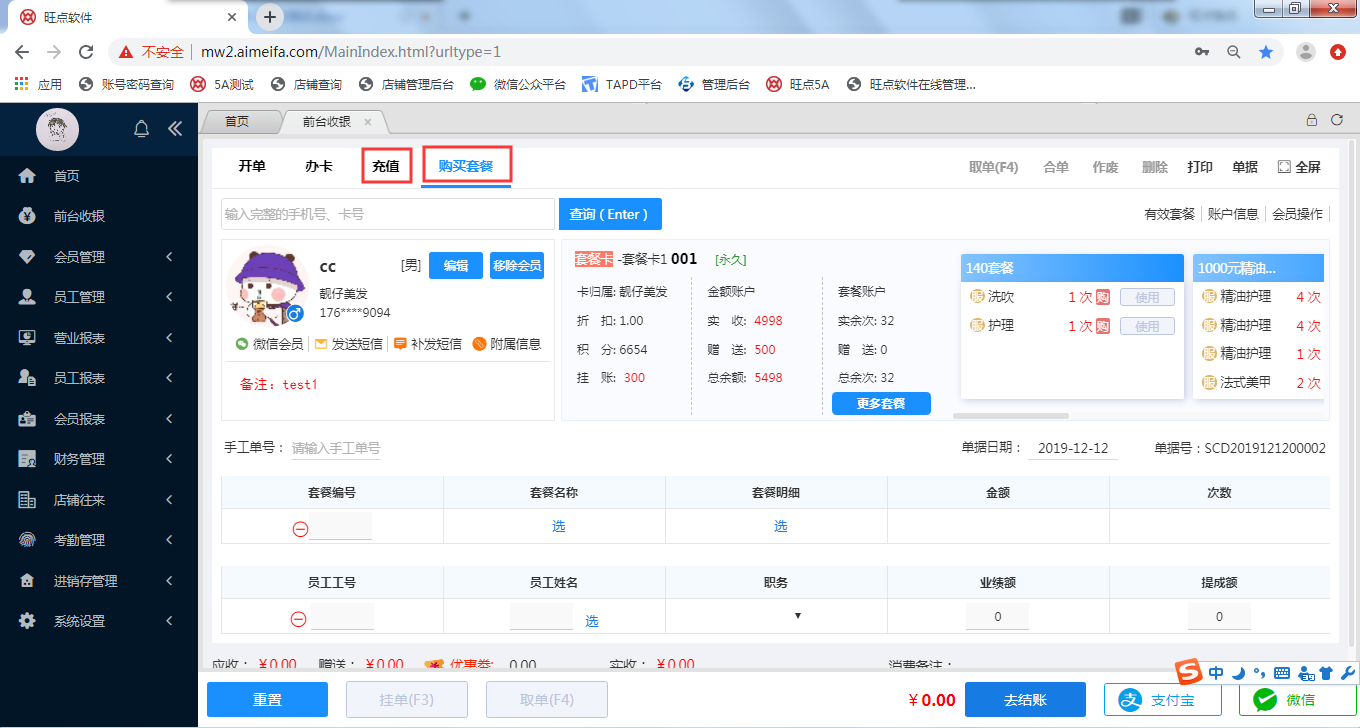This screenshot has width=1360, height=728.
Task: Click the 查询 (Enter) button
Action: coord(610,214)
